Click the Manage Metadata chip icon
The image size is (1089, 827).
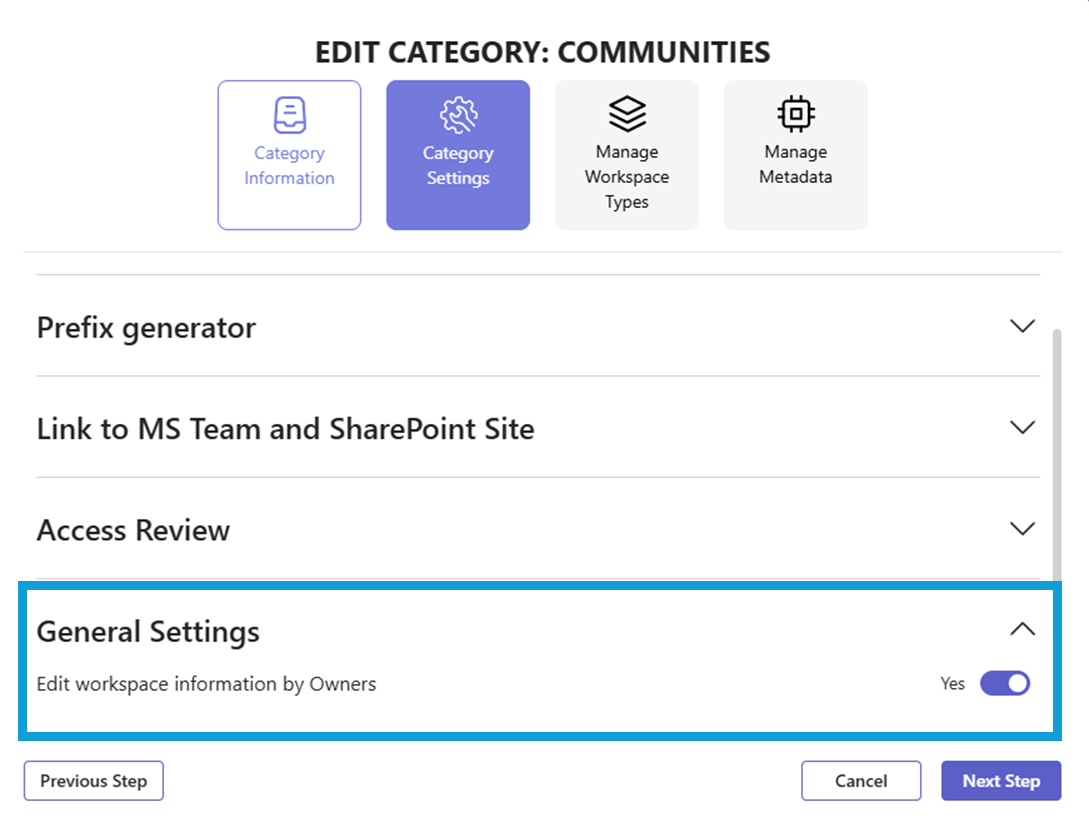click(796, 113)
